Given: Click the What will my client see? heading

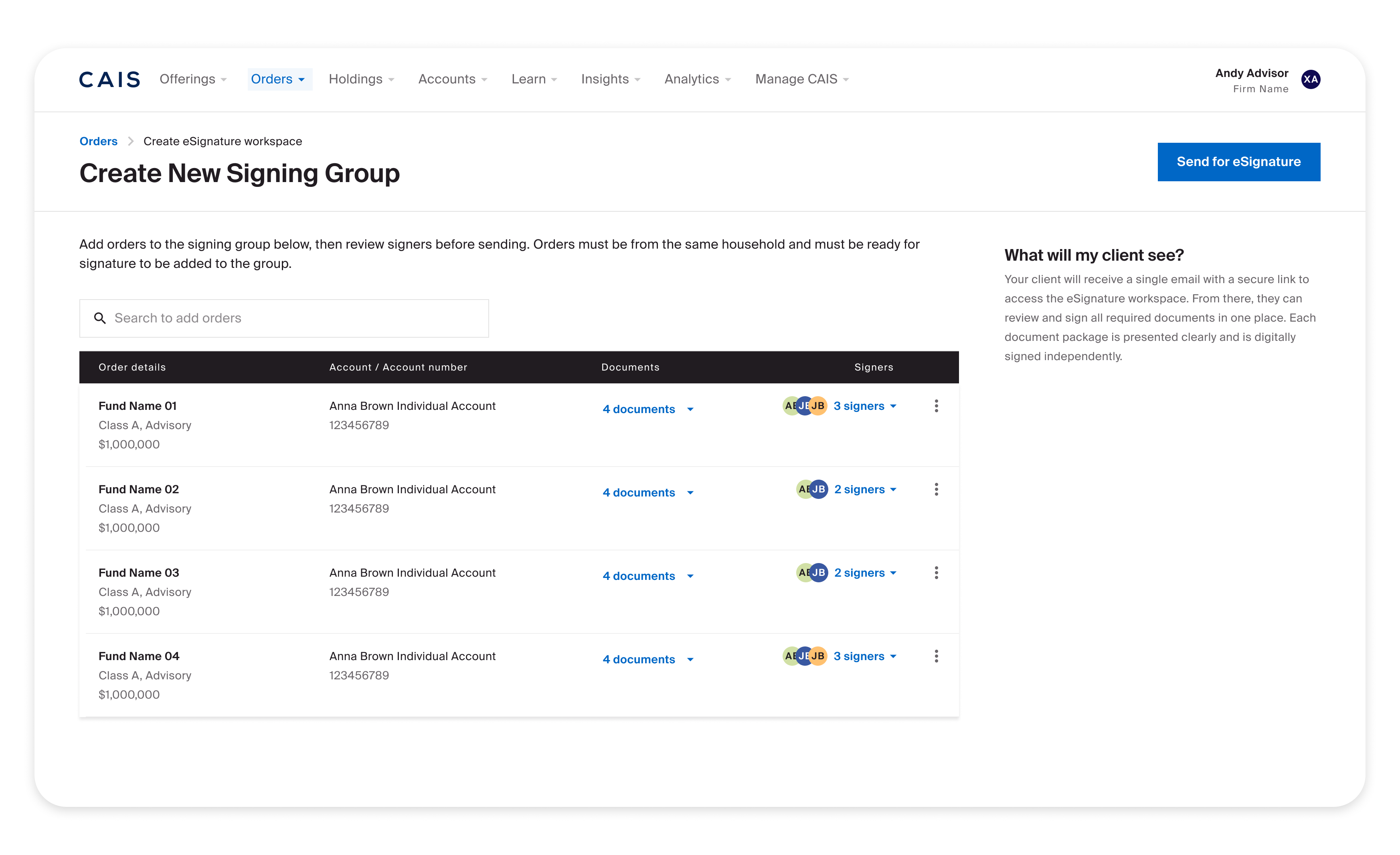Looking at the screenshot, I should (x=1094, y=255).
